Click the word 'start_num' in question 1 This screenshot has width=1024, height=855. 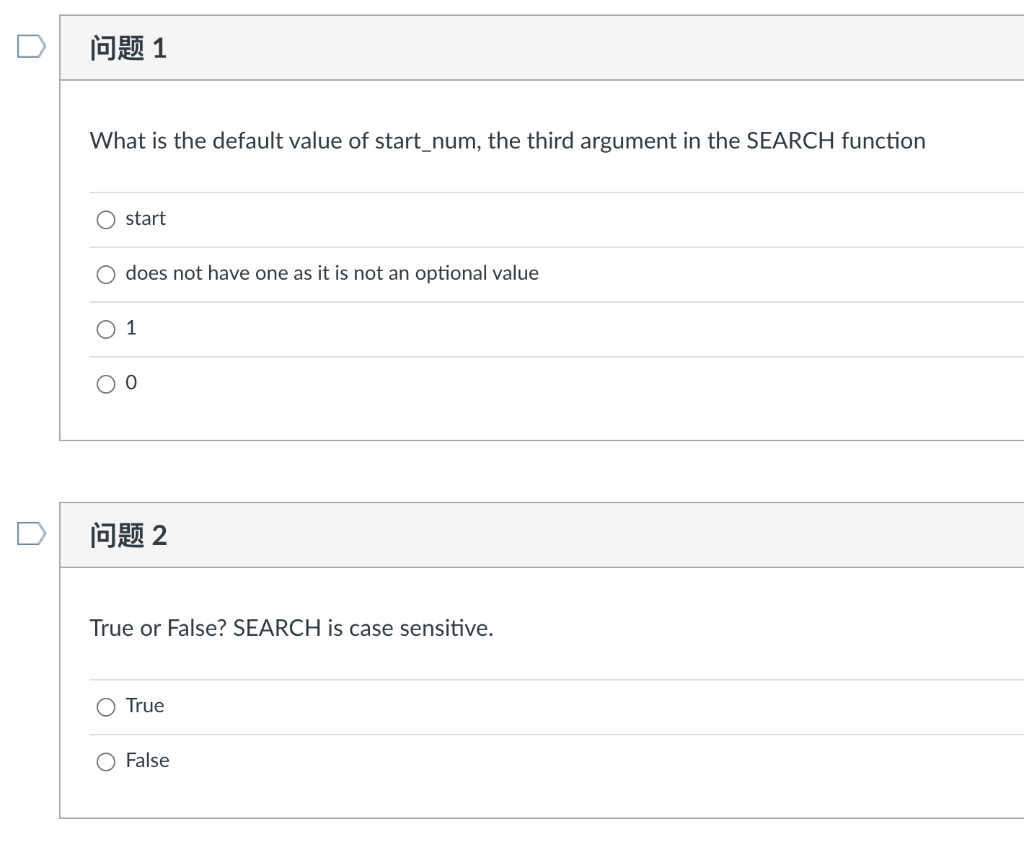pyautogui.click(x=428, y=141)
